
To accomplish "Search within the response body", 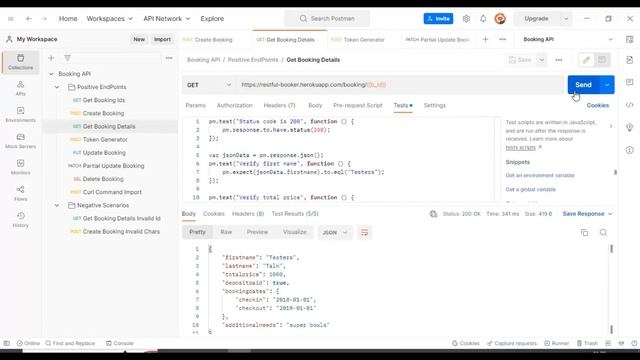I will [603, 233].
